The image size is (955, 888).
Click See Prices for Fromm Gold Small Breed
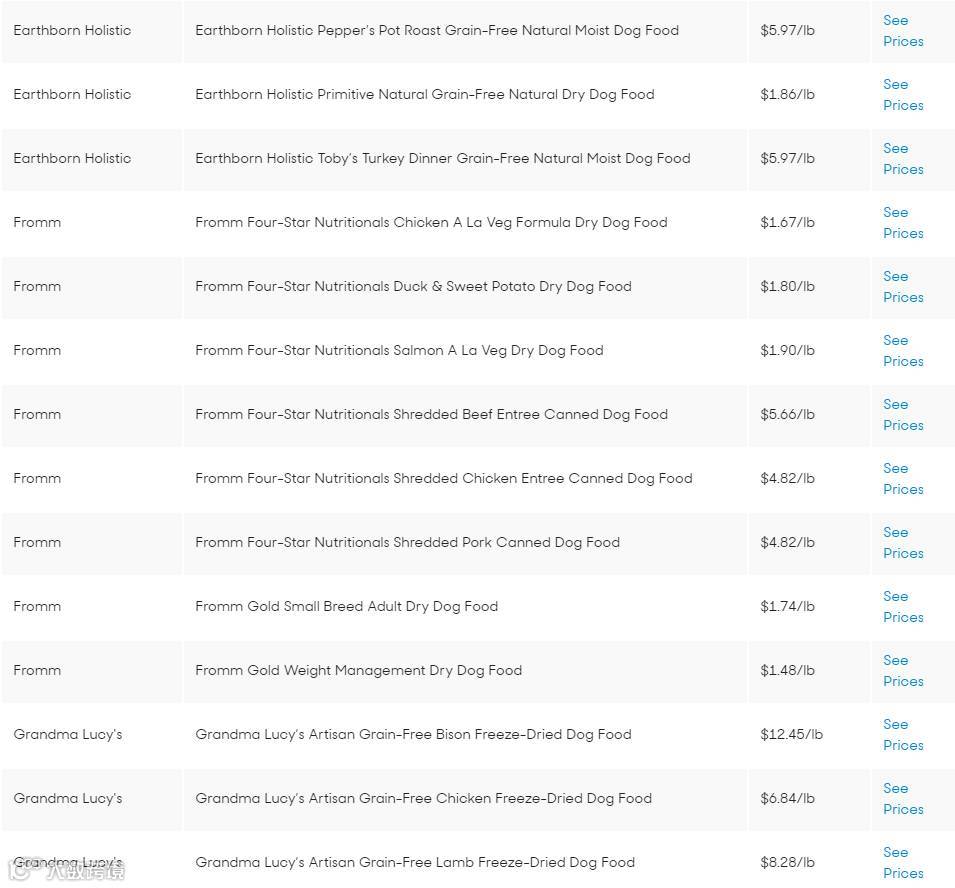click(903, 607)
